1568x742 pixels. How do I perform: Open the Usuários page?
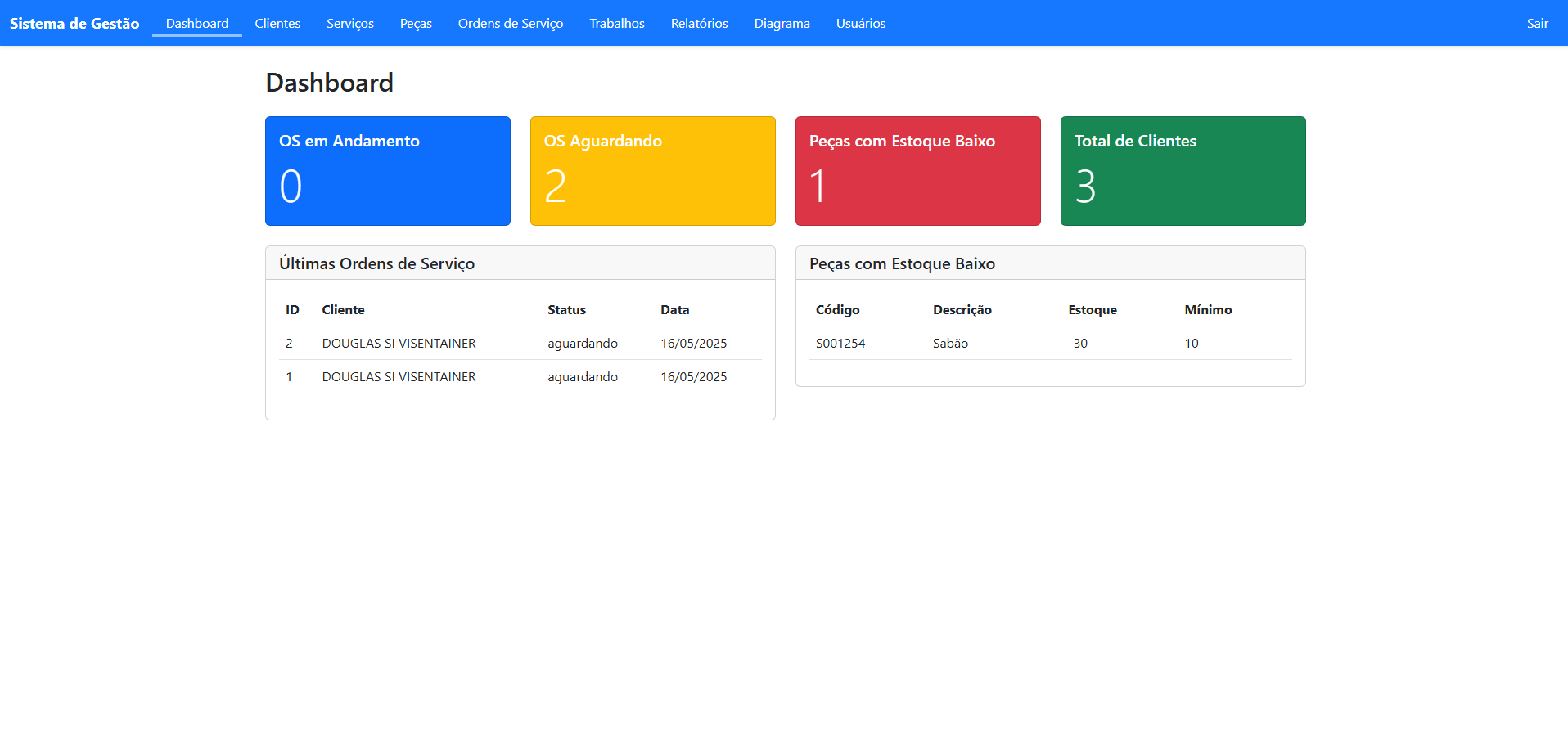pos(861,23)
